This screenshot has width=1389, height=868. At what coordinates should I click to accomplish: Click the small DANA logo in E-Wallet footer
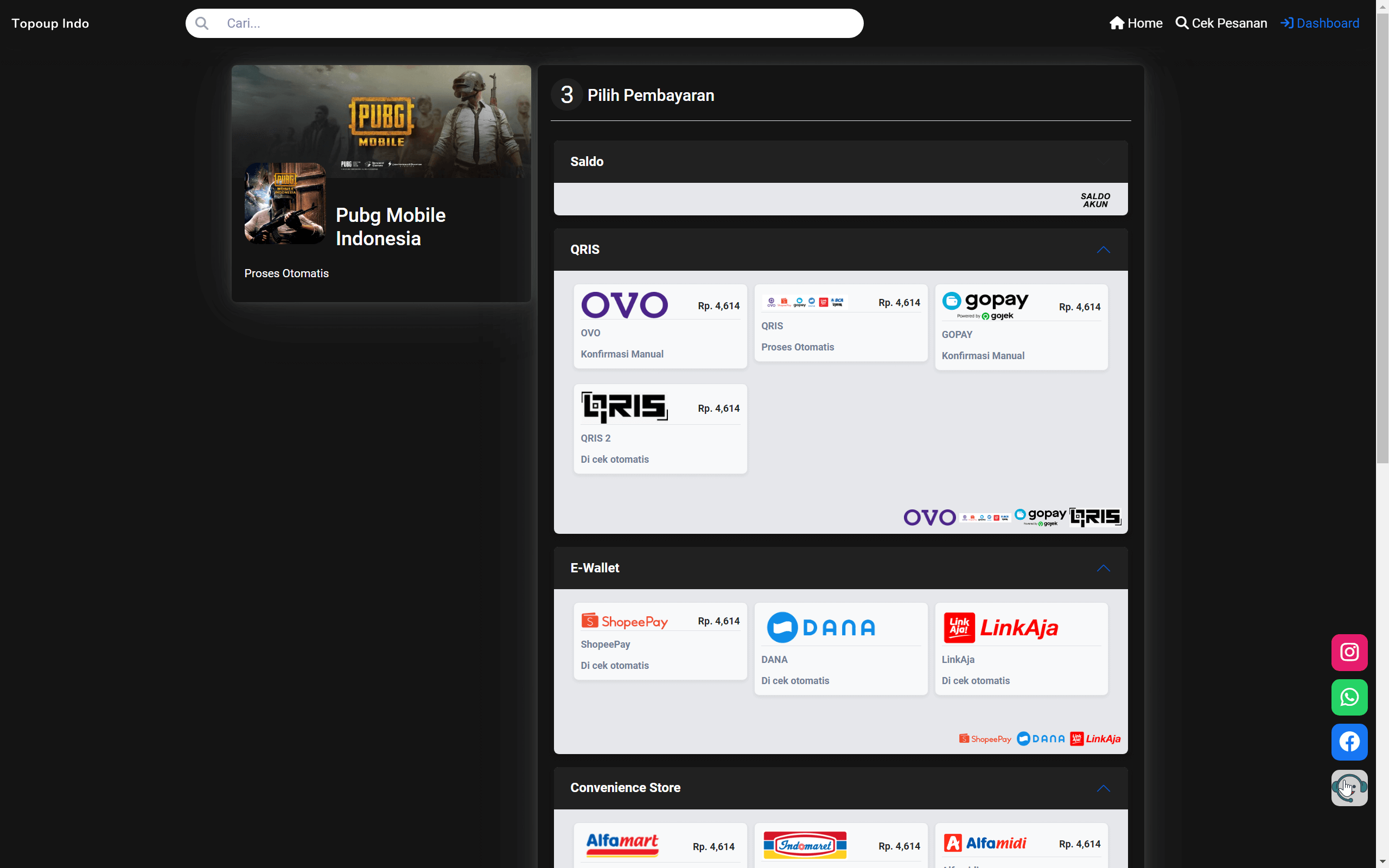coord(1041,739)
